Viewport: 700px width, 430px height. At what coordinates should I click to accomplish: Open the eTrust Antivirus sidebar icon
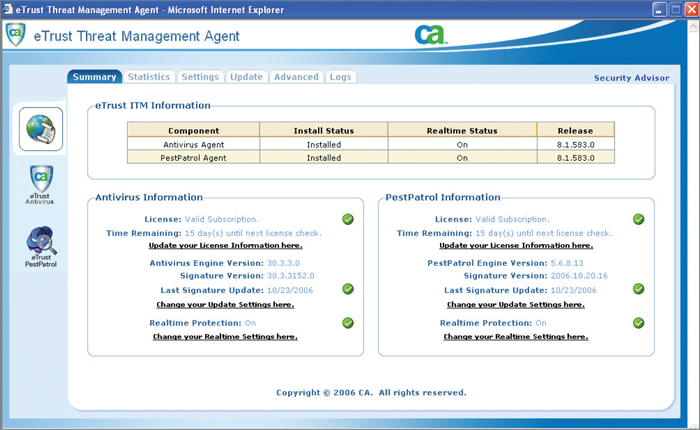(40, 184)
